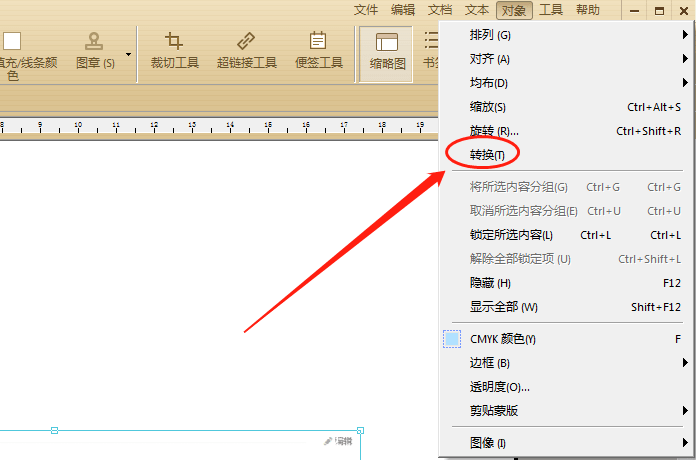Image resolution: width=696 pixels, height=460 pixels.
Task: Pick the sticky note tool (便签工具)
Action: (319, 51)
